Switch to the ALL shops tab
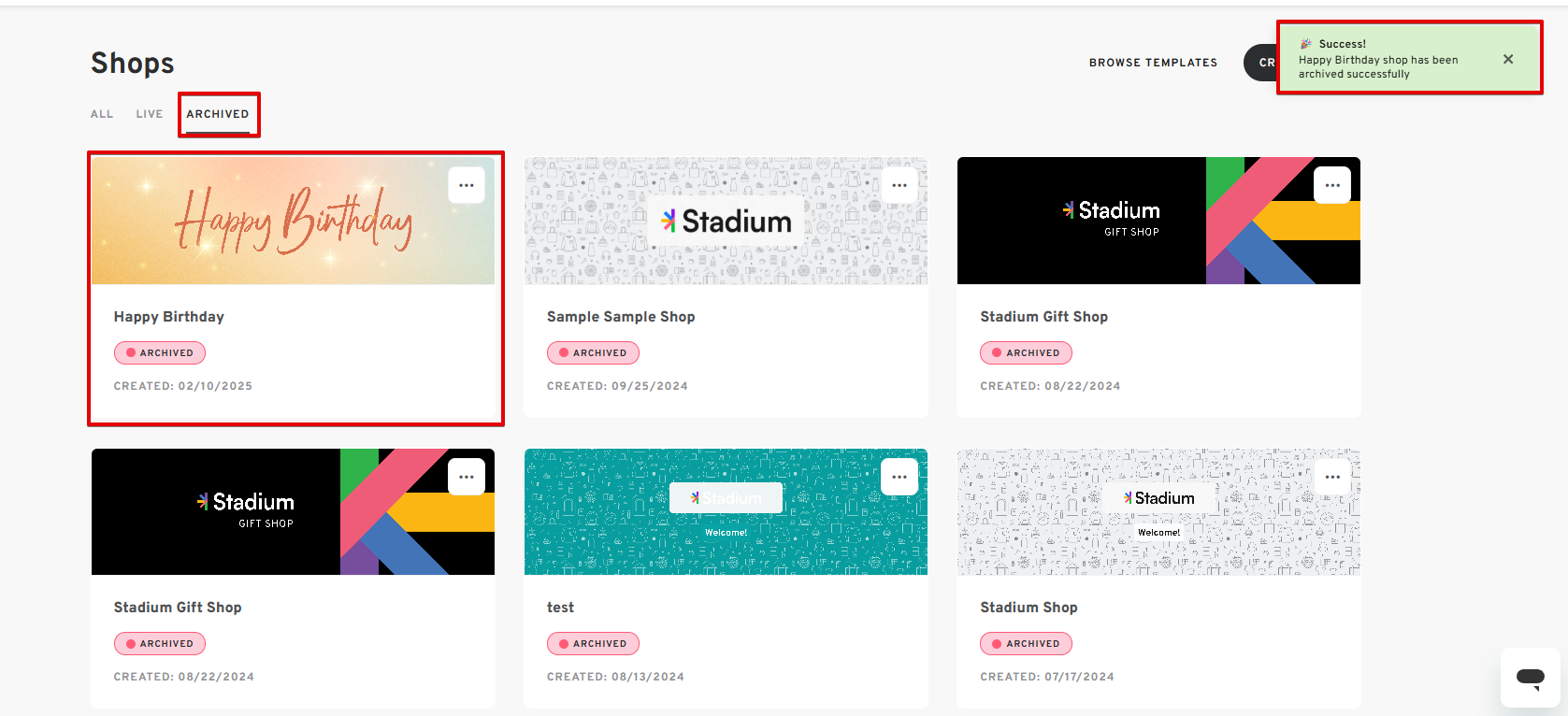Screen dimensions: 1568x716 click(x=102, y=114)
